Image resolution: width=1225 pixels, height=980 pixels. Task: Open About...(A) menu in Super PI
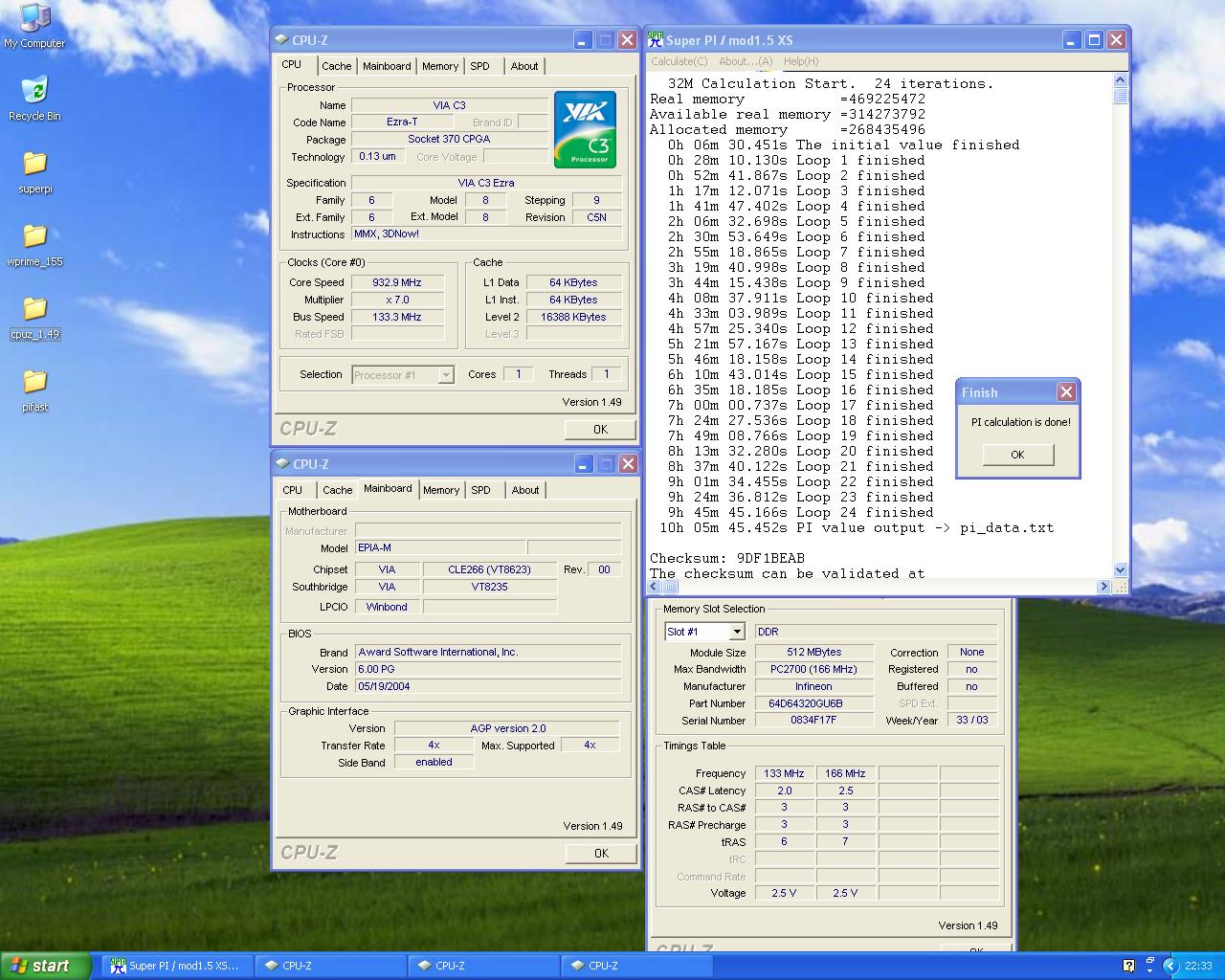click(746, 61)
